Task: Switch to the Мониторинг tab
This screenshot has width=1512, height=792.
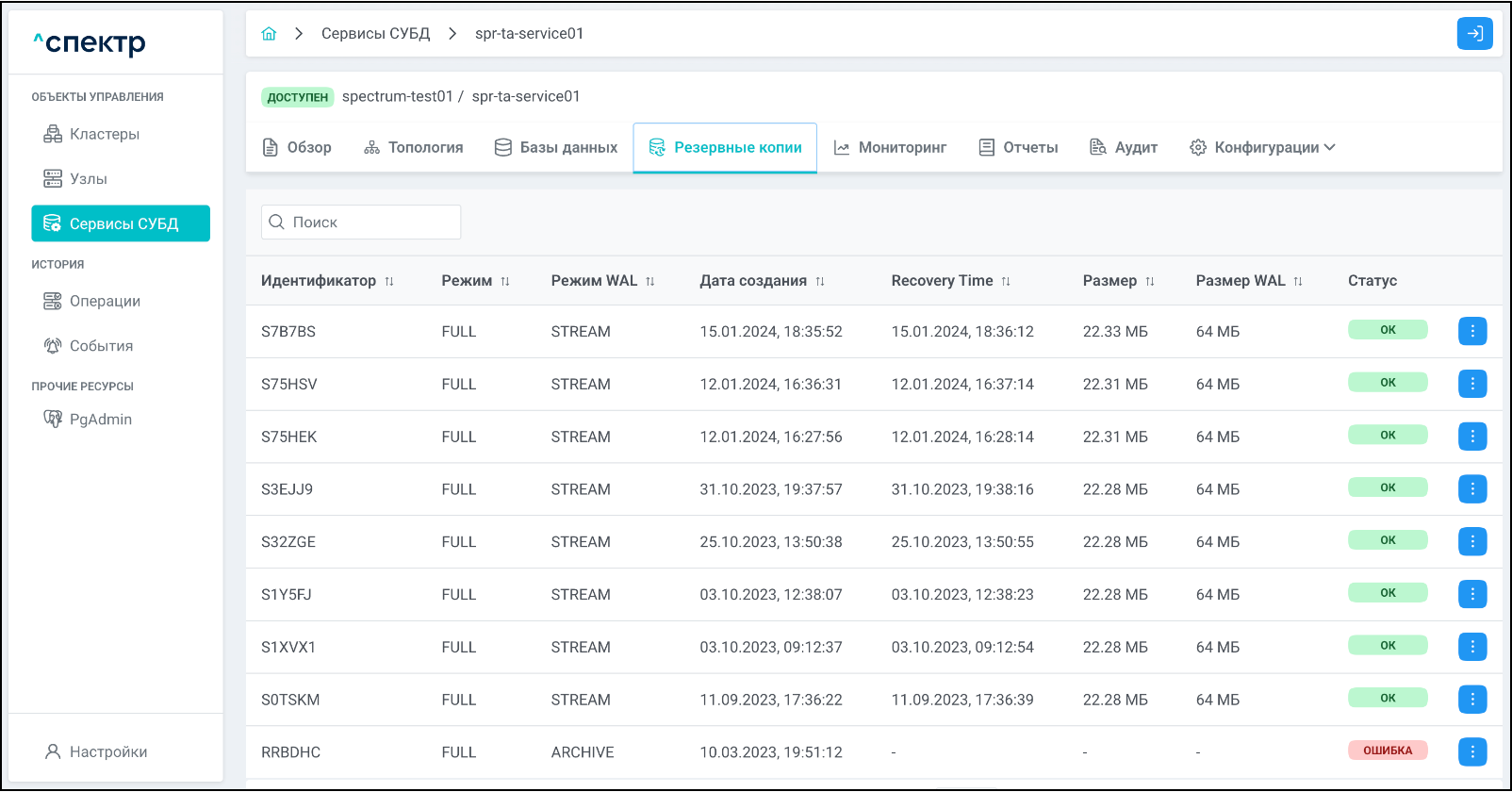Action: click(890, 147)
